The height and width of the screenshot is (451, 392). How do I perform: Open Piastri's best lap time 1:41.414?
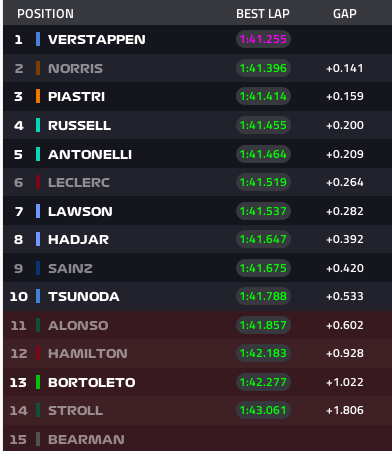[x=263, y=96]
